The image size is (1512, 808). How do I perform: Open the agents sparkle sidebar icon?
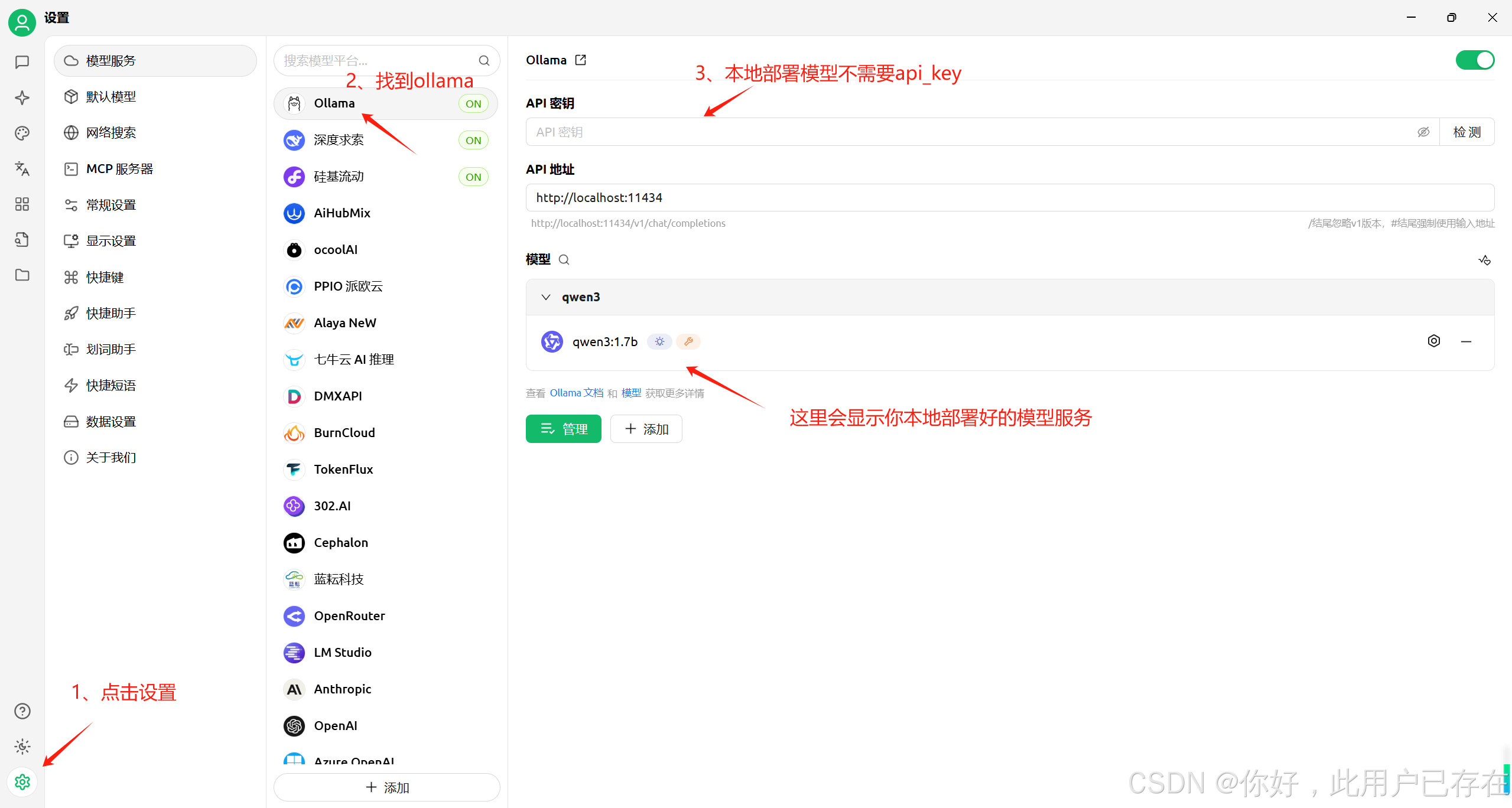tap(22, 97)
